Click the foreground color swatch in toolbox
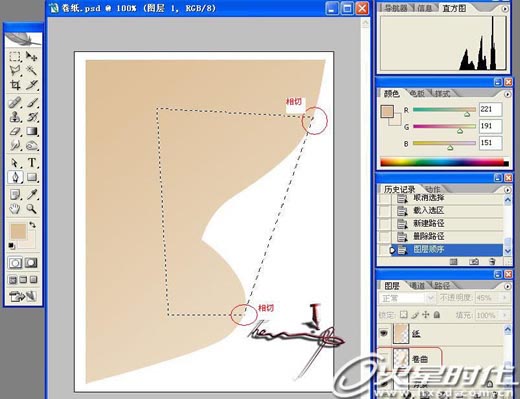Screen dimensions: 520x399 coord(18,231)
